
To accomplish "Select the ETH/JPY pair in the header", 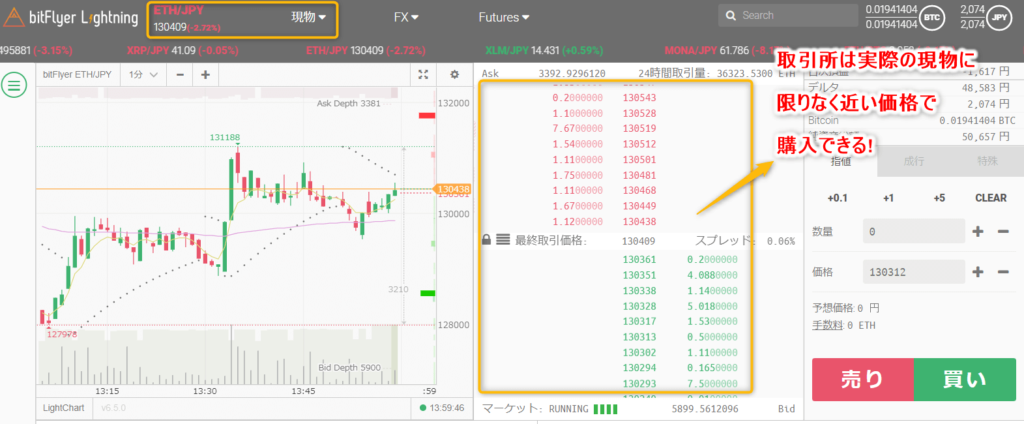I will tap(179, 10).
